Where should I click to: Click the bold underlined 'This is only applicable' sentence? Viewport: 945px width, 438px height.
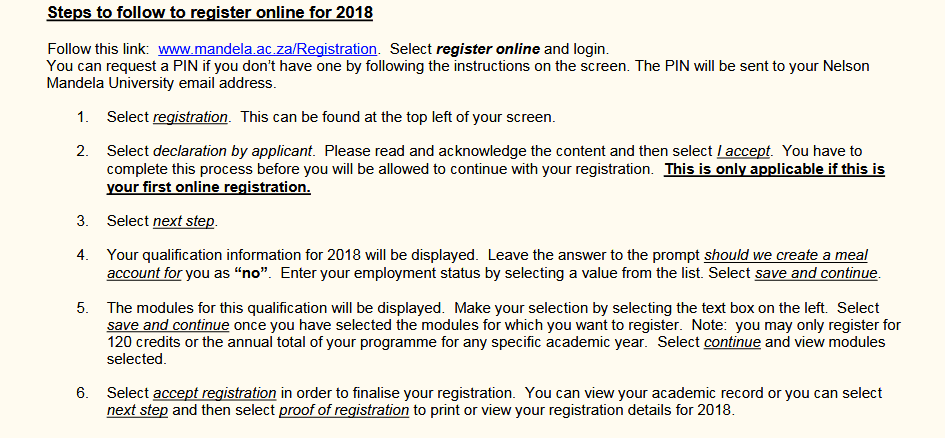774,169
